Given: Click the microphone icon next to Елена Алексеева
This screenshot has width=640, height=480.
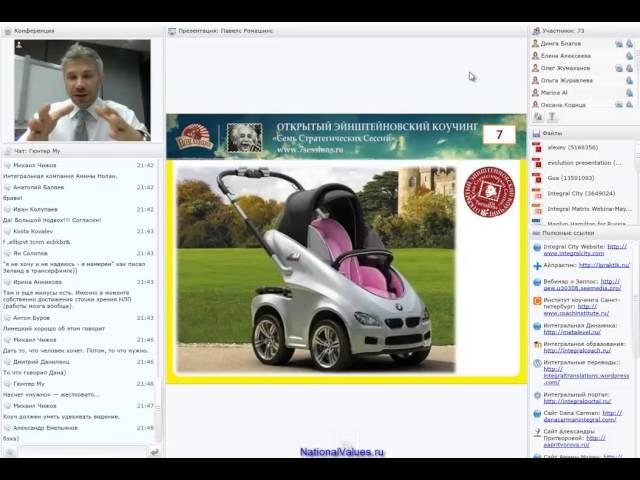Looking at the screenshot, I should (629, 56).
